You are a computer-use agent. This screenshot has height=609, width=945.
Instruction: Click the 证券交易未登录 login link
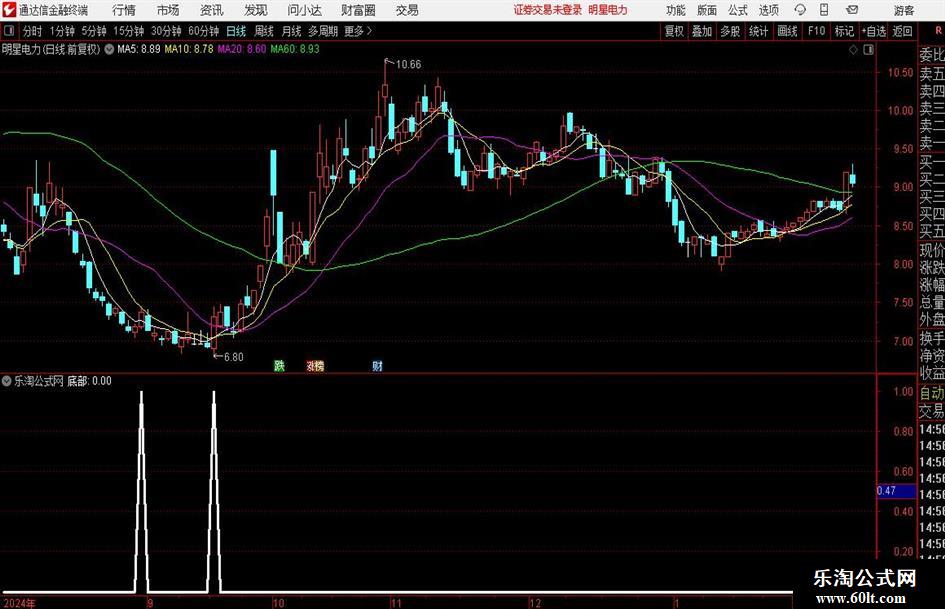click(x=548, y=10)
